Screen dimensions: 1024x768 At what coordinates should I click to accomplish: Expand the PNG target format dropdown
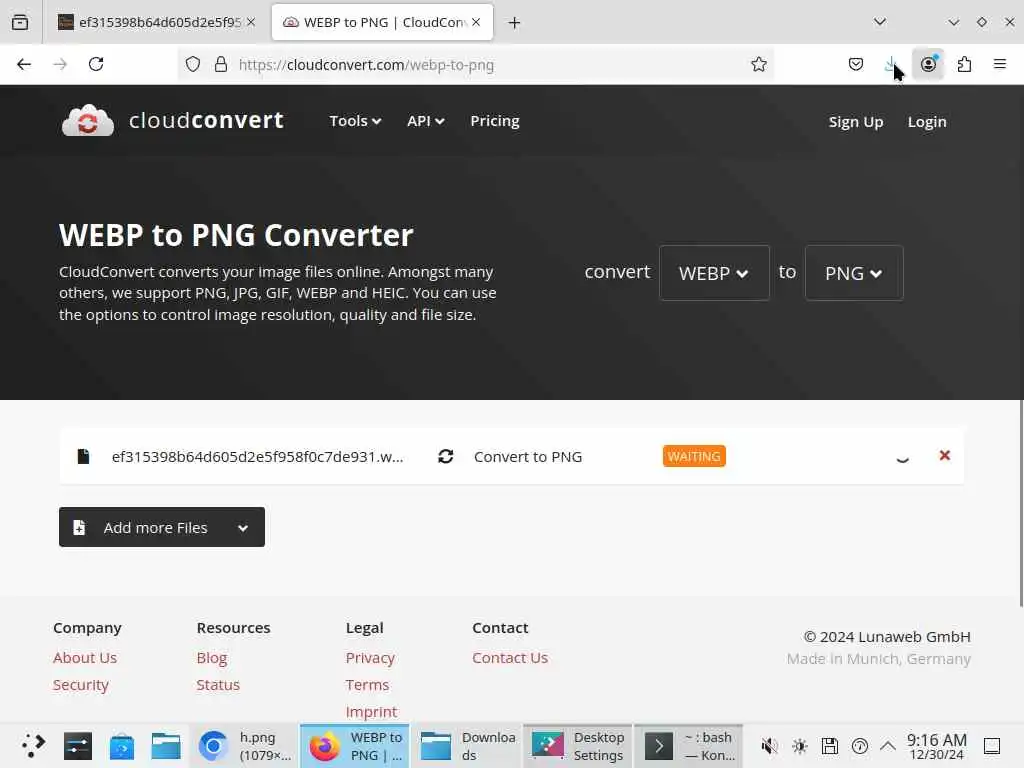click(x=854, y=273)
